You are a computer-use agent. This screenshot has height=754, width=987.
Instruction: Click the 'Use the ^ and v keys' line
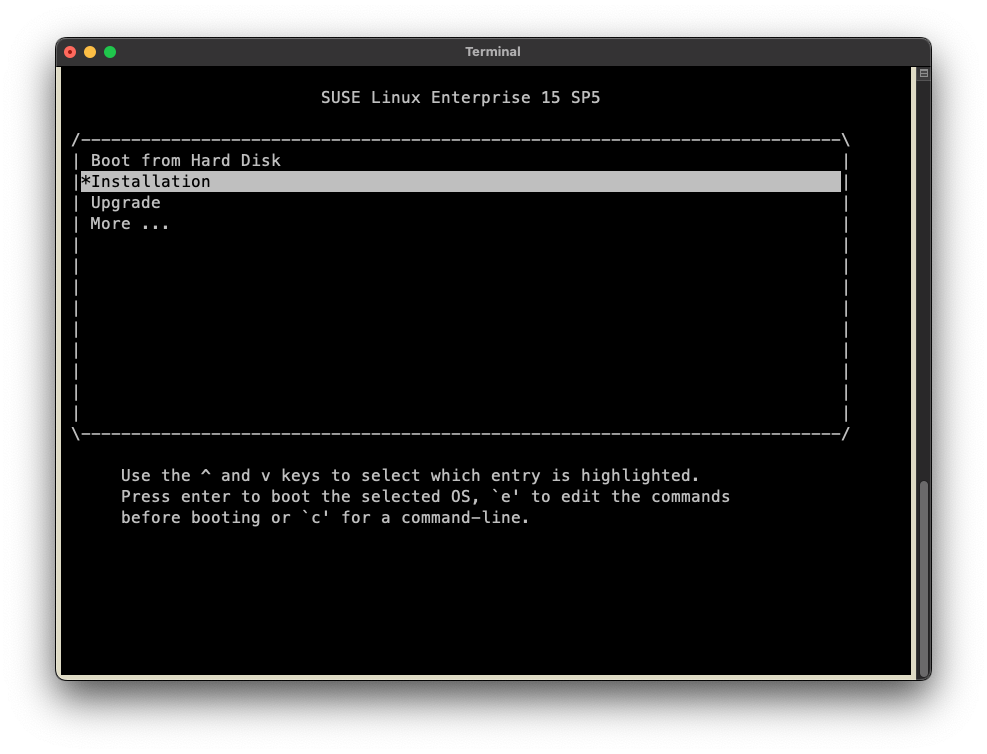click(x=410, y=476)
